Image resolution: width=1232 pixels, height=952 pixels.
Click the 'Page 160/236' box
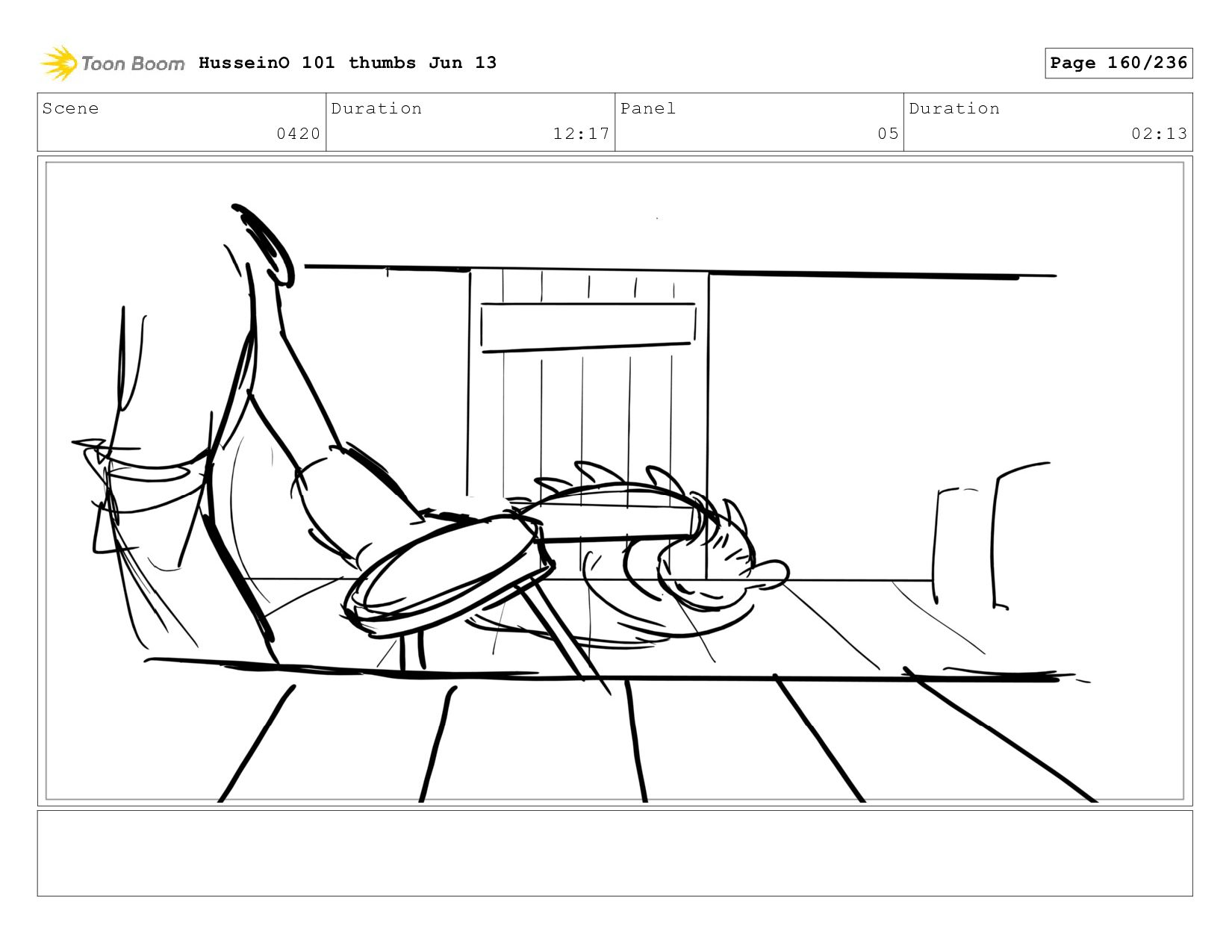tap(1119, 63)
